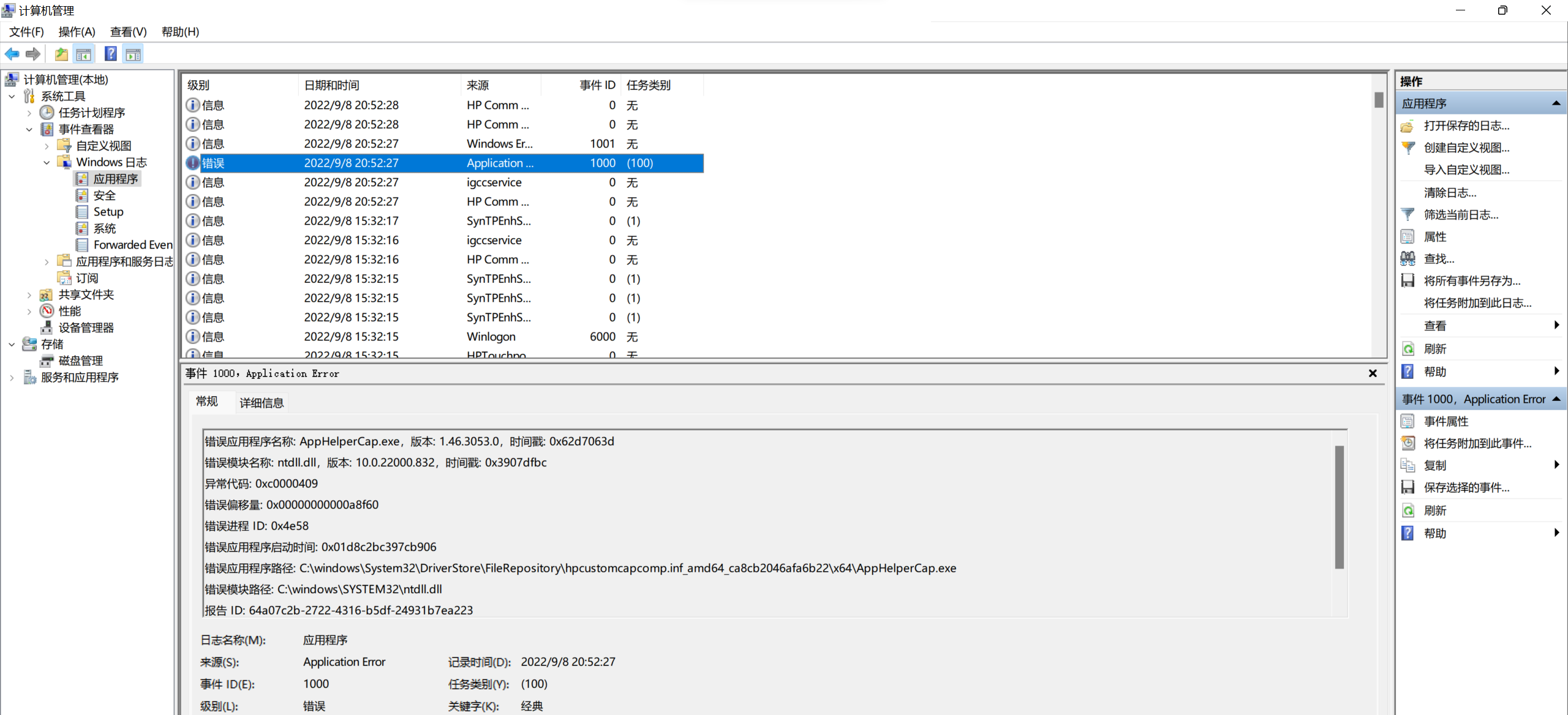Click the 设备管理器 icon in tree
The height and width of the screenshot is (715, 1568).
[x=47, y=328]
